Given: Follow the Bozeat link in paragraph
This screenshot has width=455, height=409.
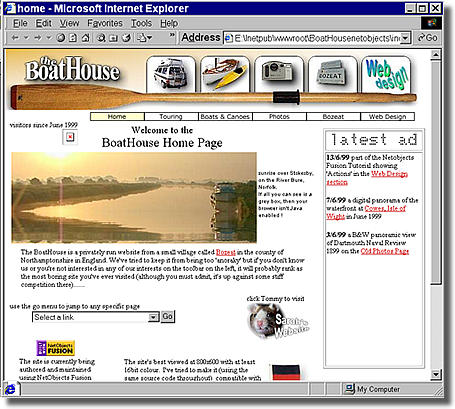Looking at the screenshot, I should pos(226,252).
